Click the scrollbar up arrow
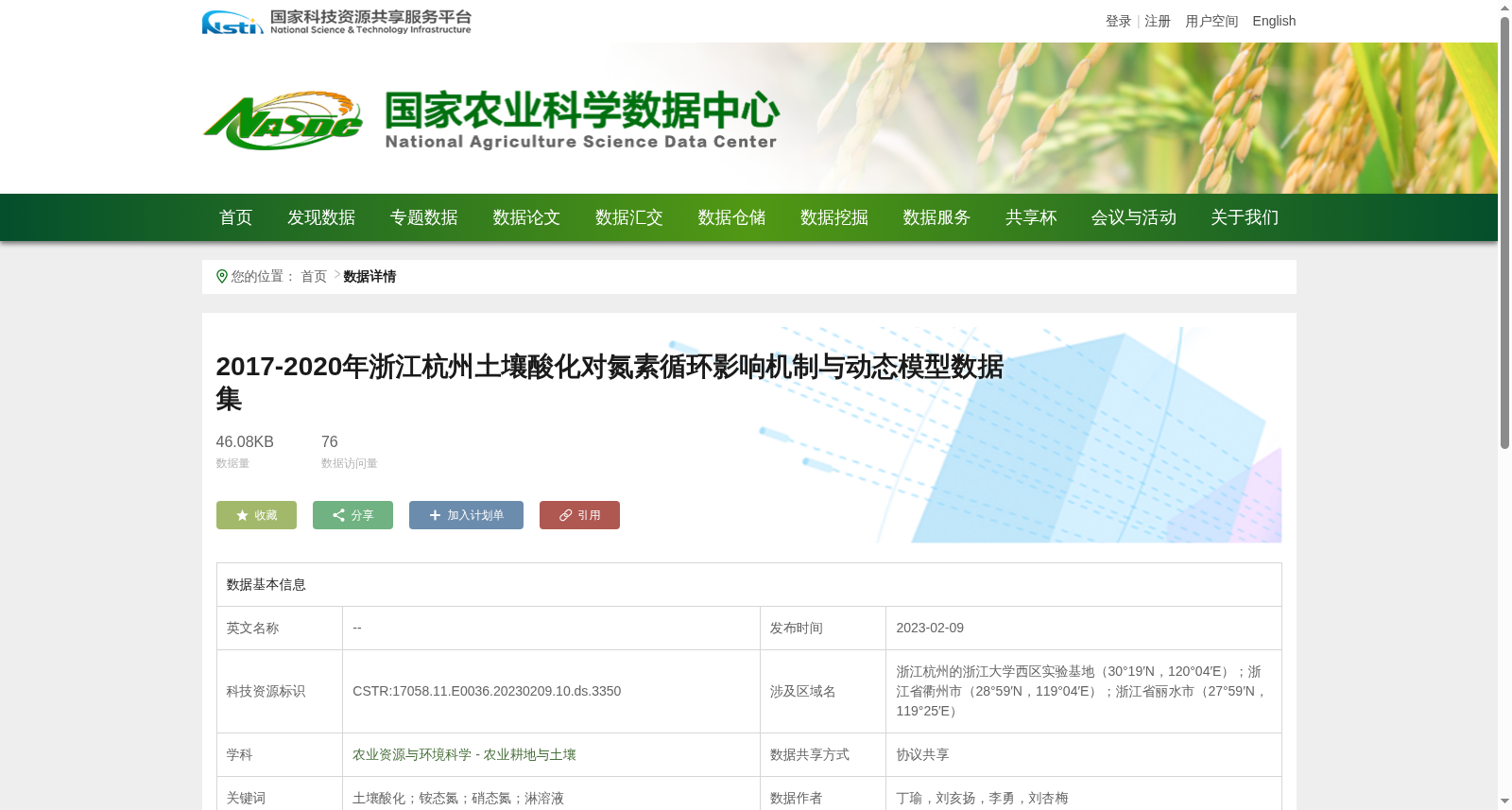Viewport: 1512px width, 810px height. click(x=1504, y=8)
